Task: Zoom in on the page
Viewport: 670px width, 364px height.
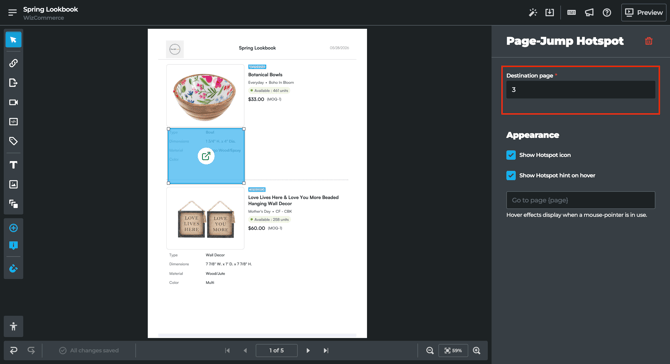Action: coord(477,351)
